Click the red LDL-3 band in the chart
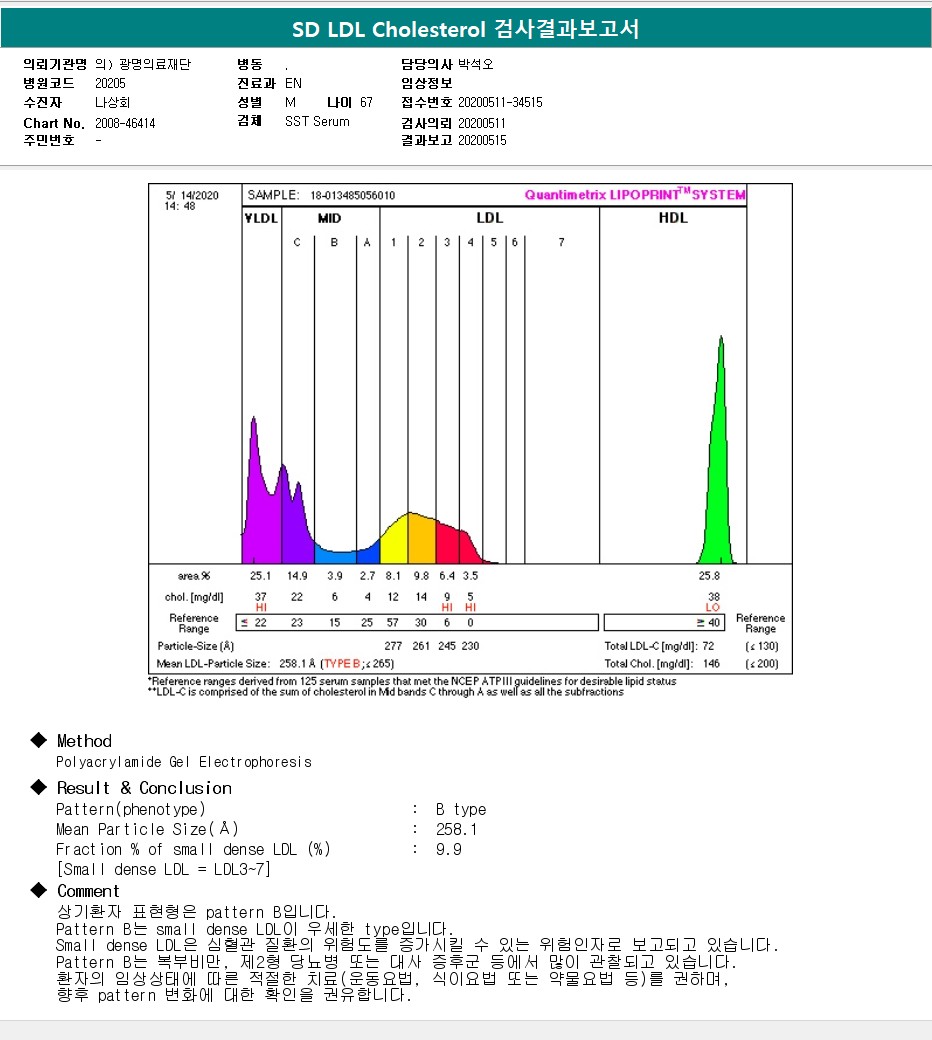The height and width of the screenshot is (1040, 932). [447, 544]
